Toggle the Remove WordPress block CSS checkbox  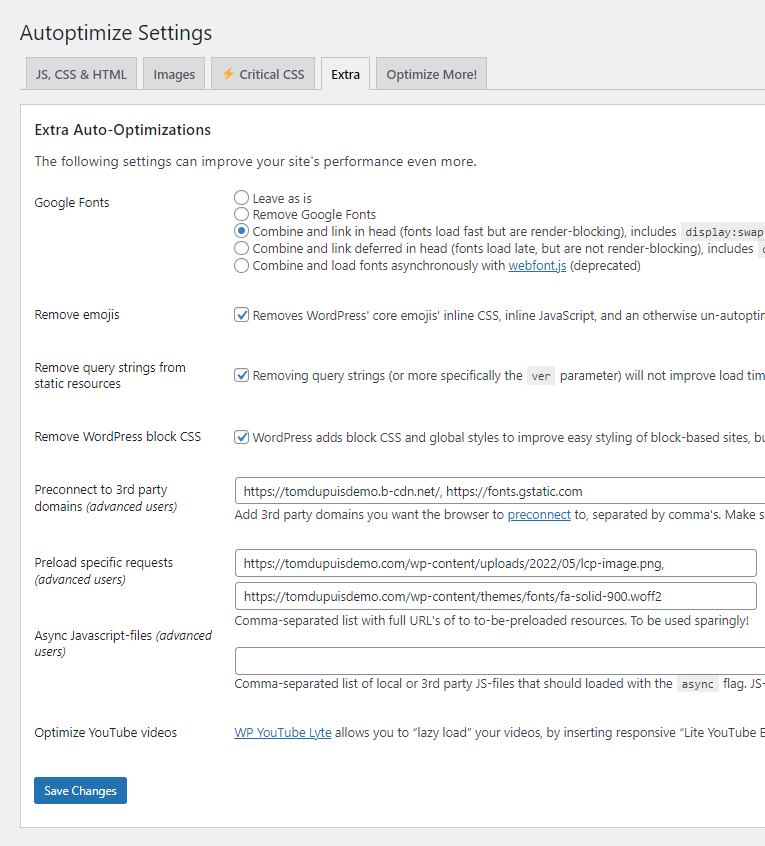(x=241, y=437)
